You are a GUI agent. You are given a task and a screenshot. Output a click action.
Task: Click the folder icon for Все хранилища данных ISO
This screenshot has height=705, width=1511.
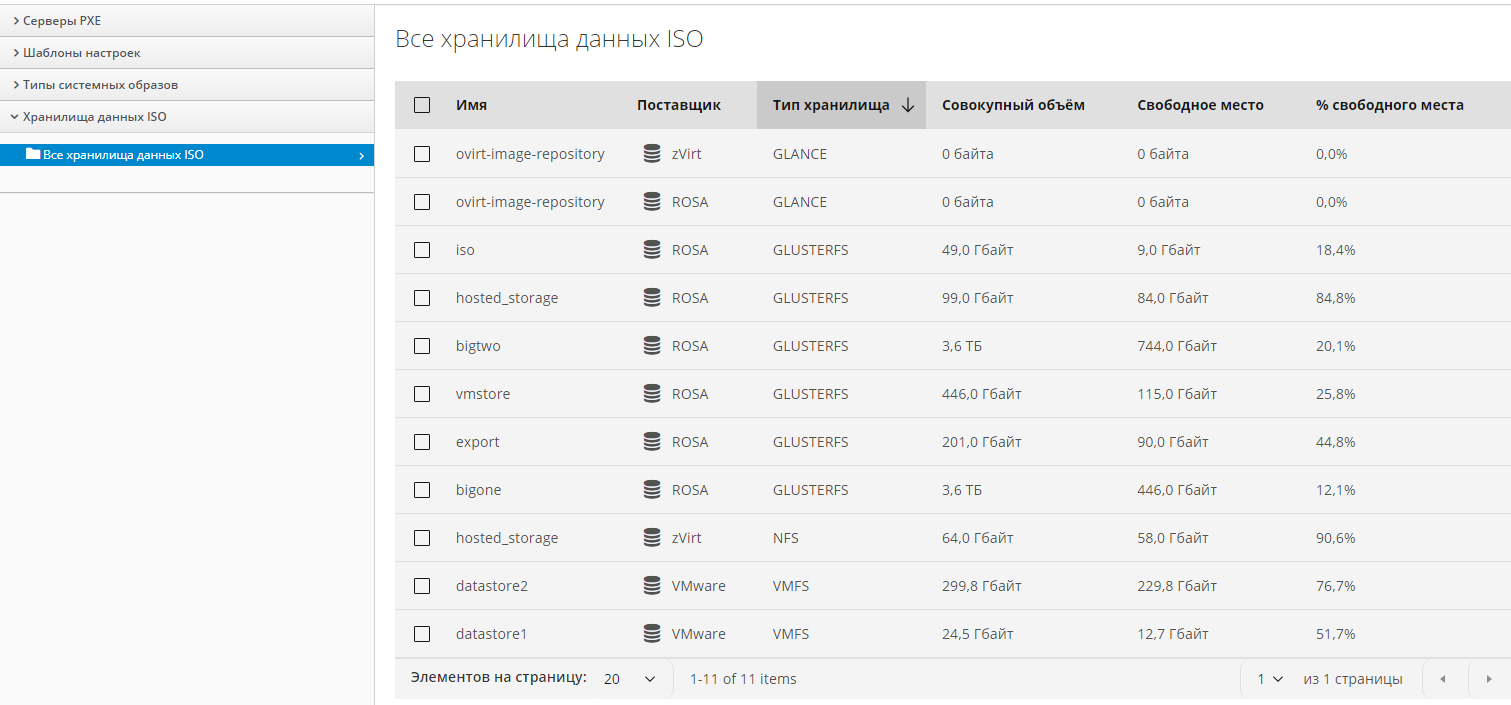[x=33, y=154]
